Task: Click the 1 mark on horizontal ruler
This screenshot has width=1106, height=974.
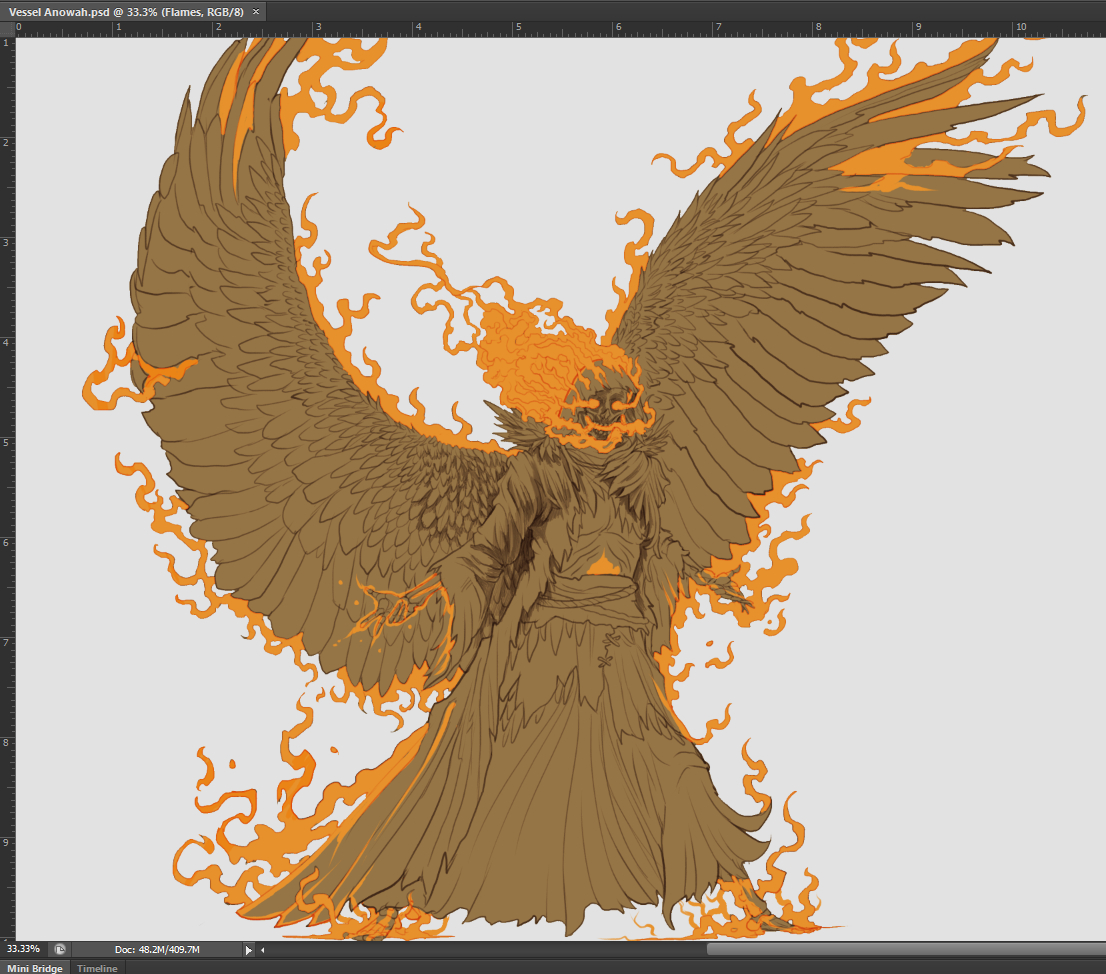Action: point(118,29)
